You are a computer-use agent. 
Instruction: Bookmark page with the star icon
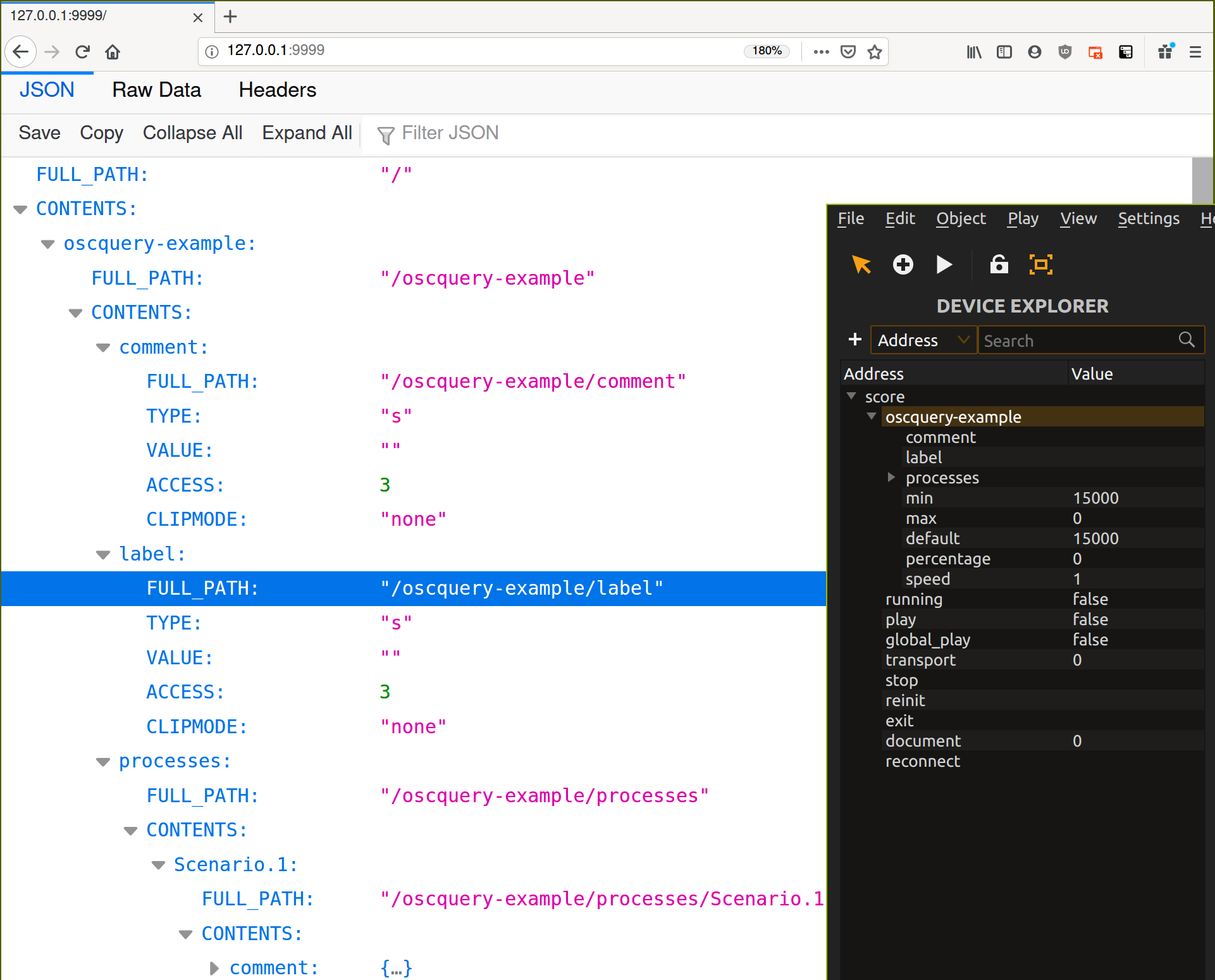tap(875, 52)
